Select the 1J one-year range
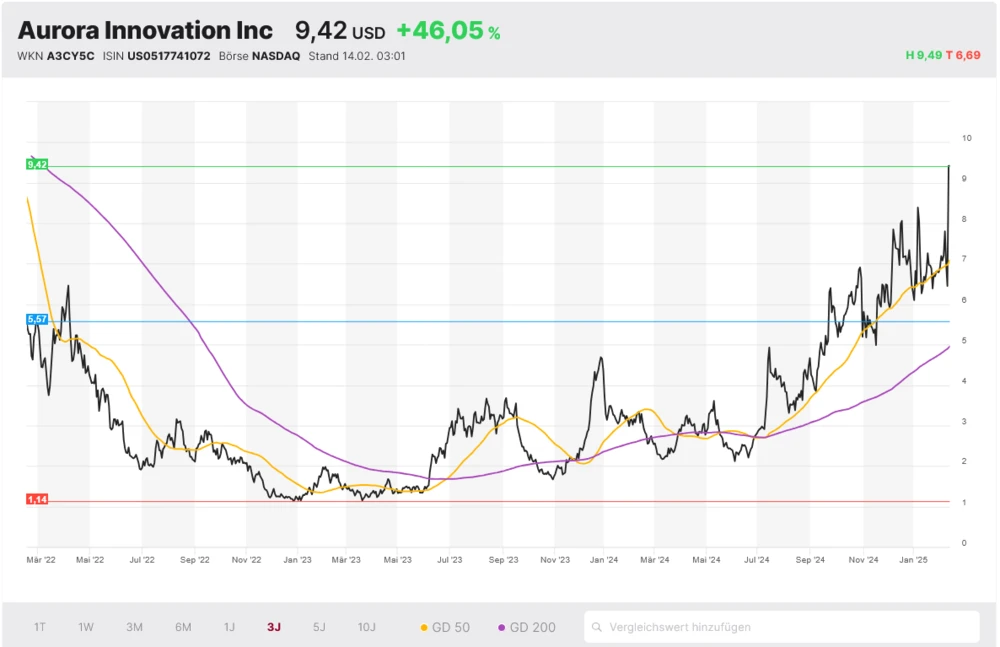 click(x=229, y=627)
